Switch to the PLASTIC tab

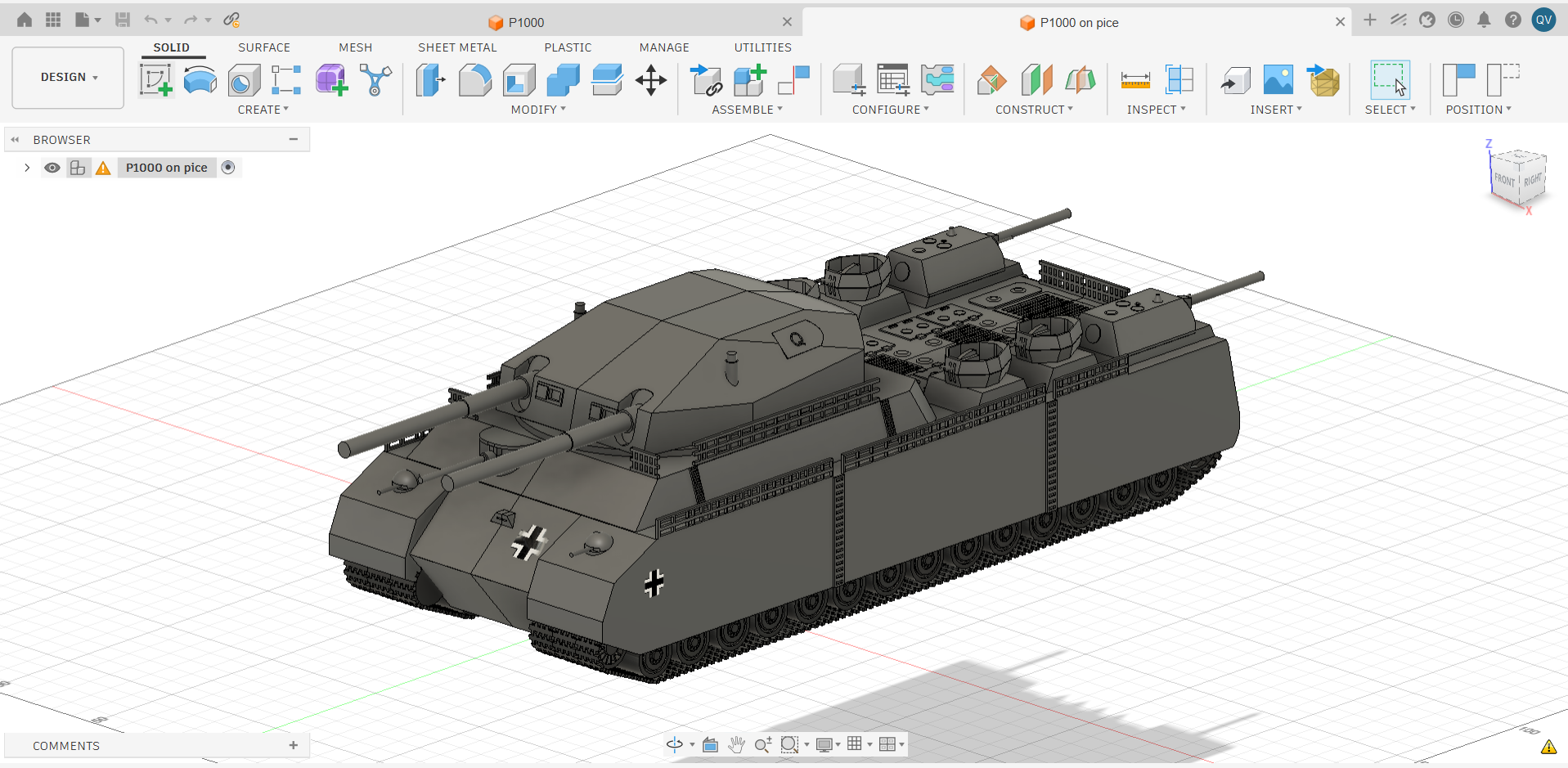[x=568, y=47]
